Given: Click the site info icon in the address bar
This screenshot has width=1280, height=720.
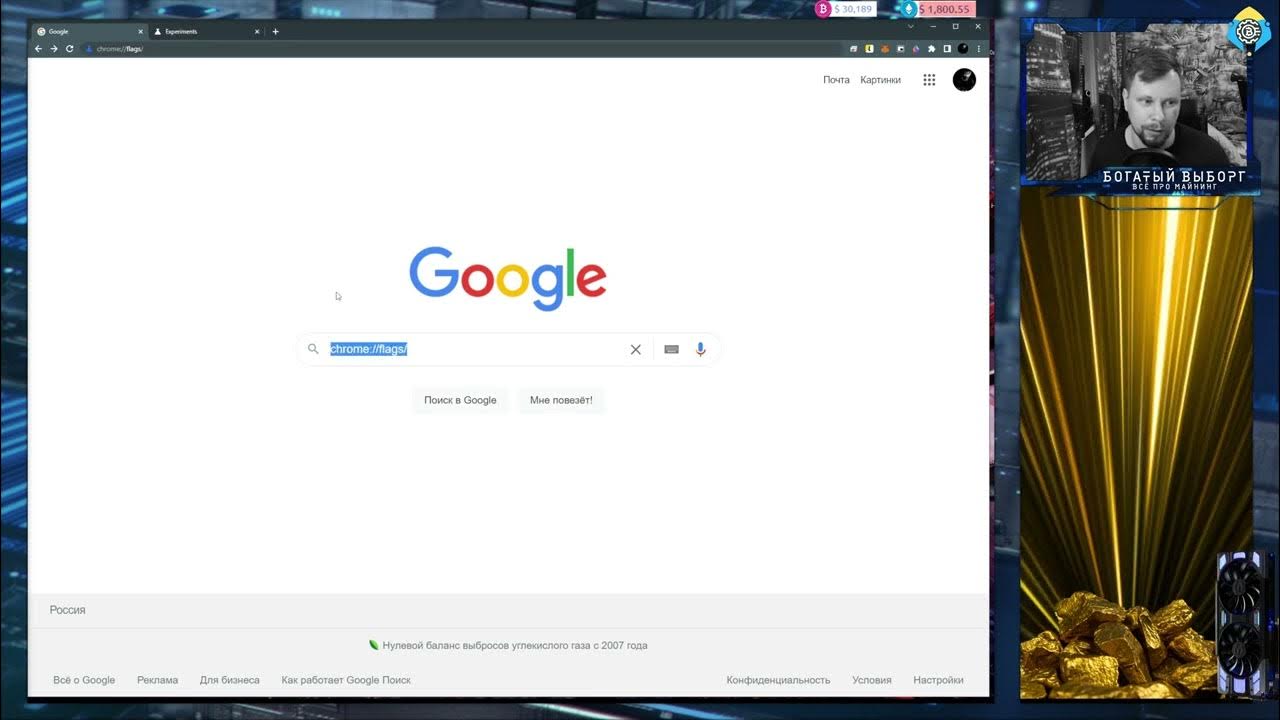Looking at the screenshot, I should [x=89, y=48].
